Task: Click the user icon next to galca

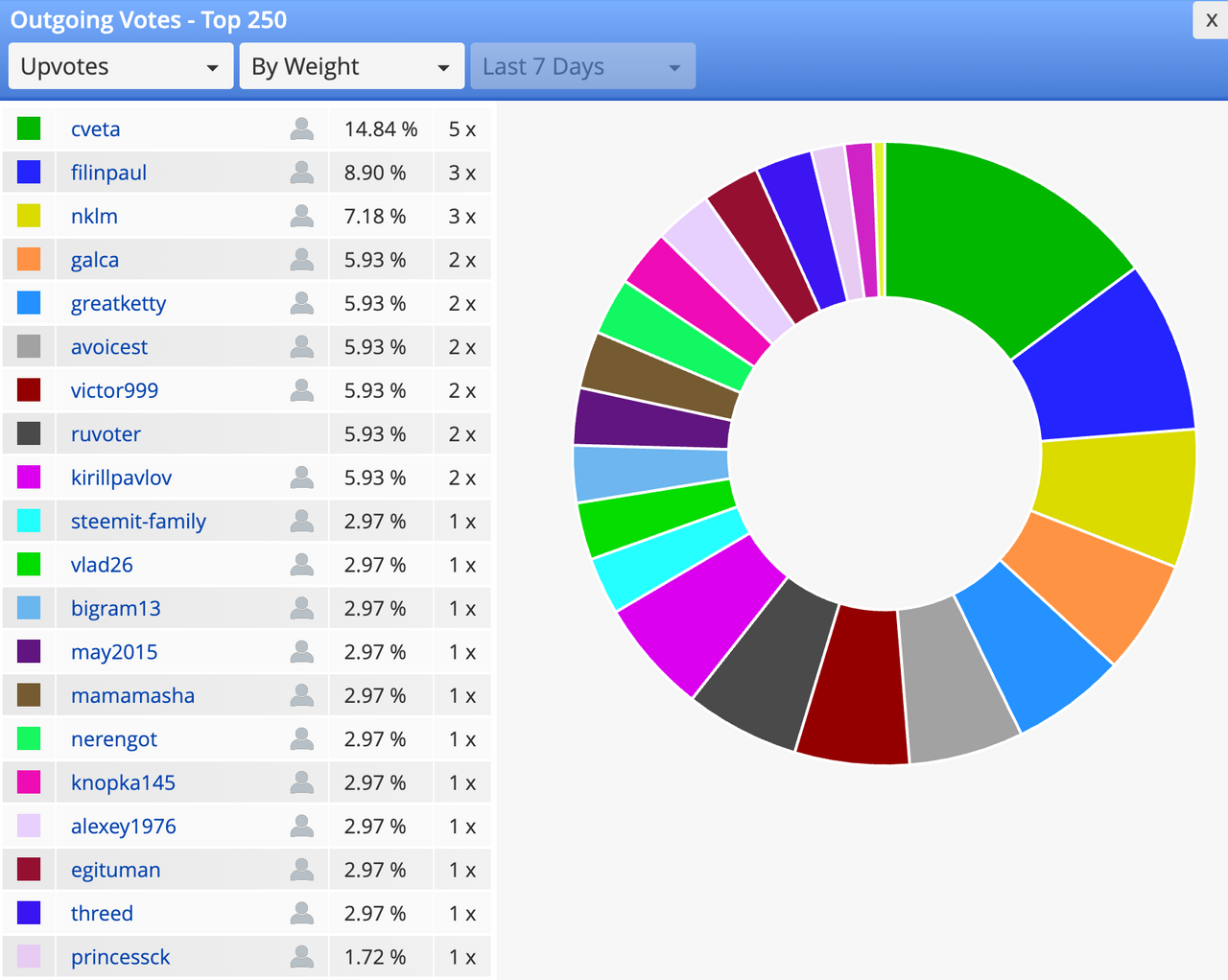Action: pos(302,260)
